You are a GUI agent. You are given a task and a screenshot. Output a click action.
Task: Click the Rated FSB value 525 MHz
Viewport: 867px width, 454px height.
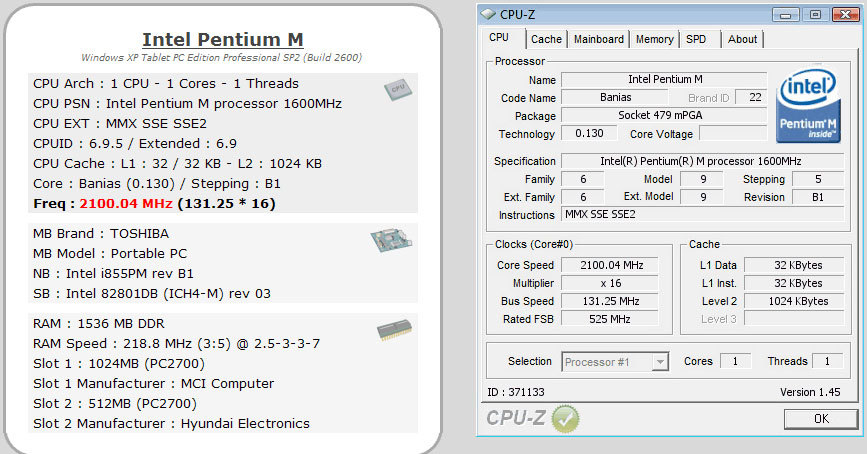coord(610,319)
